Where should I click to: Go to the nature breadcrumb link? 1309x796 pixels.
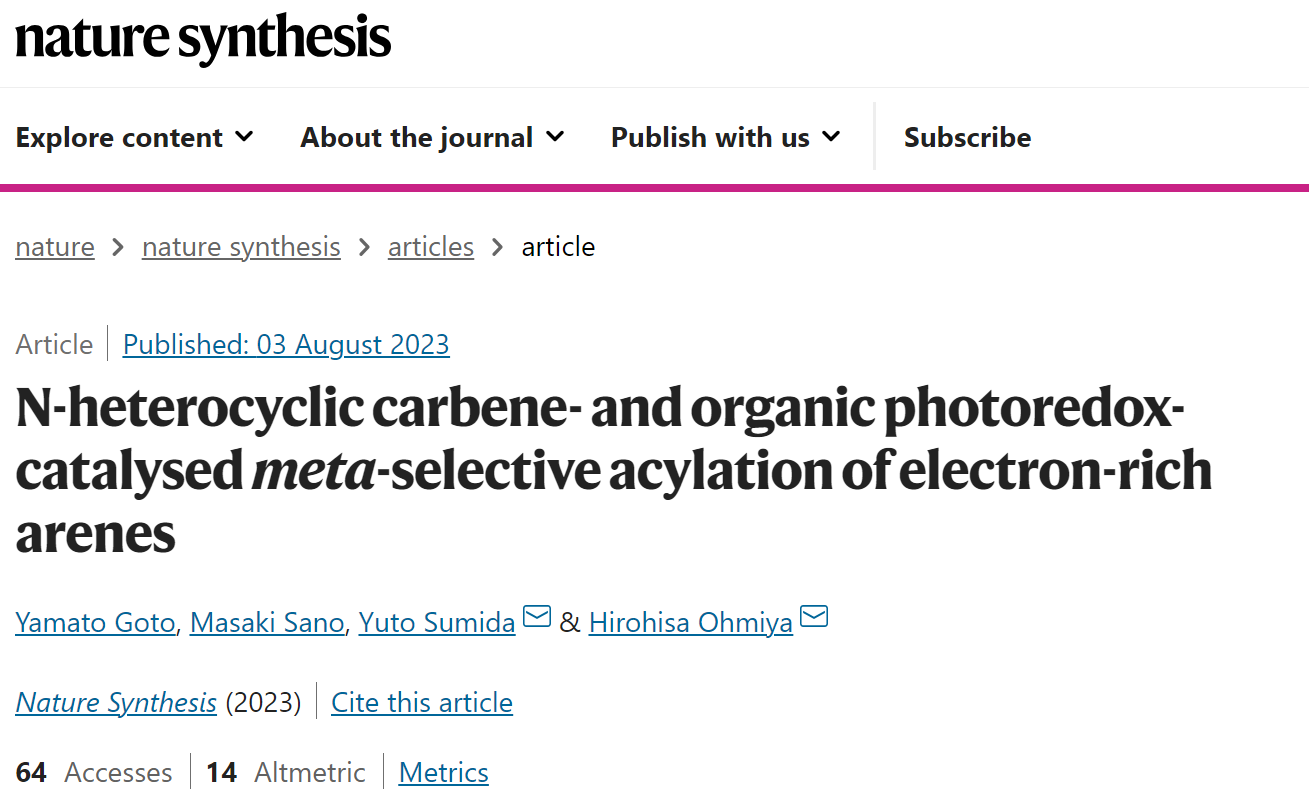(55, 246)
